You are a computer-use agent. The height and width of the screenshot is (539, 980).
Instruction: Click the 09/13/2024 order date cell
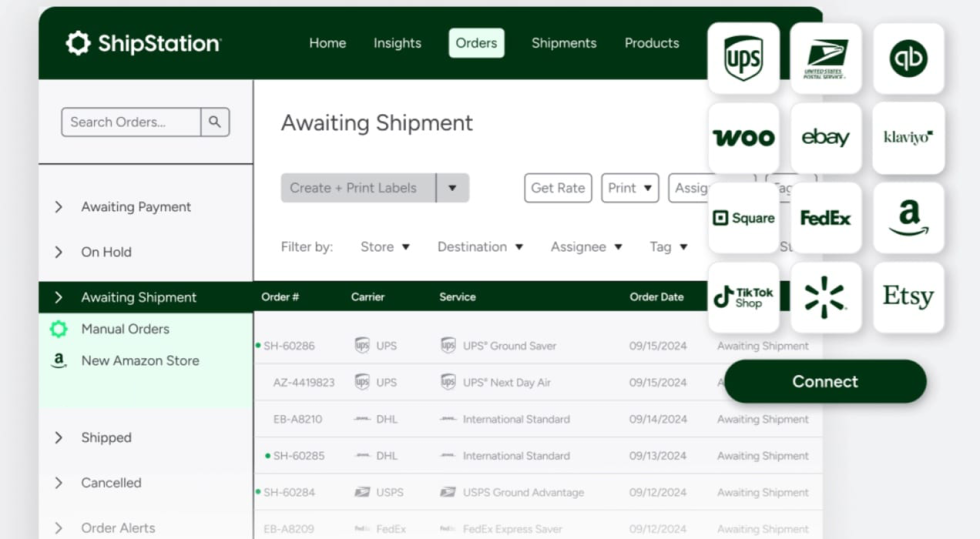(658, 456)
